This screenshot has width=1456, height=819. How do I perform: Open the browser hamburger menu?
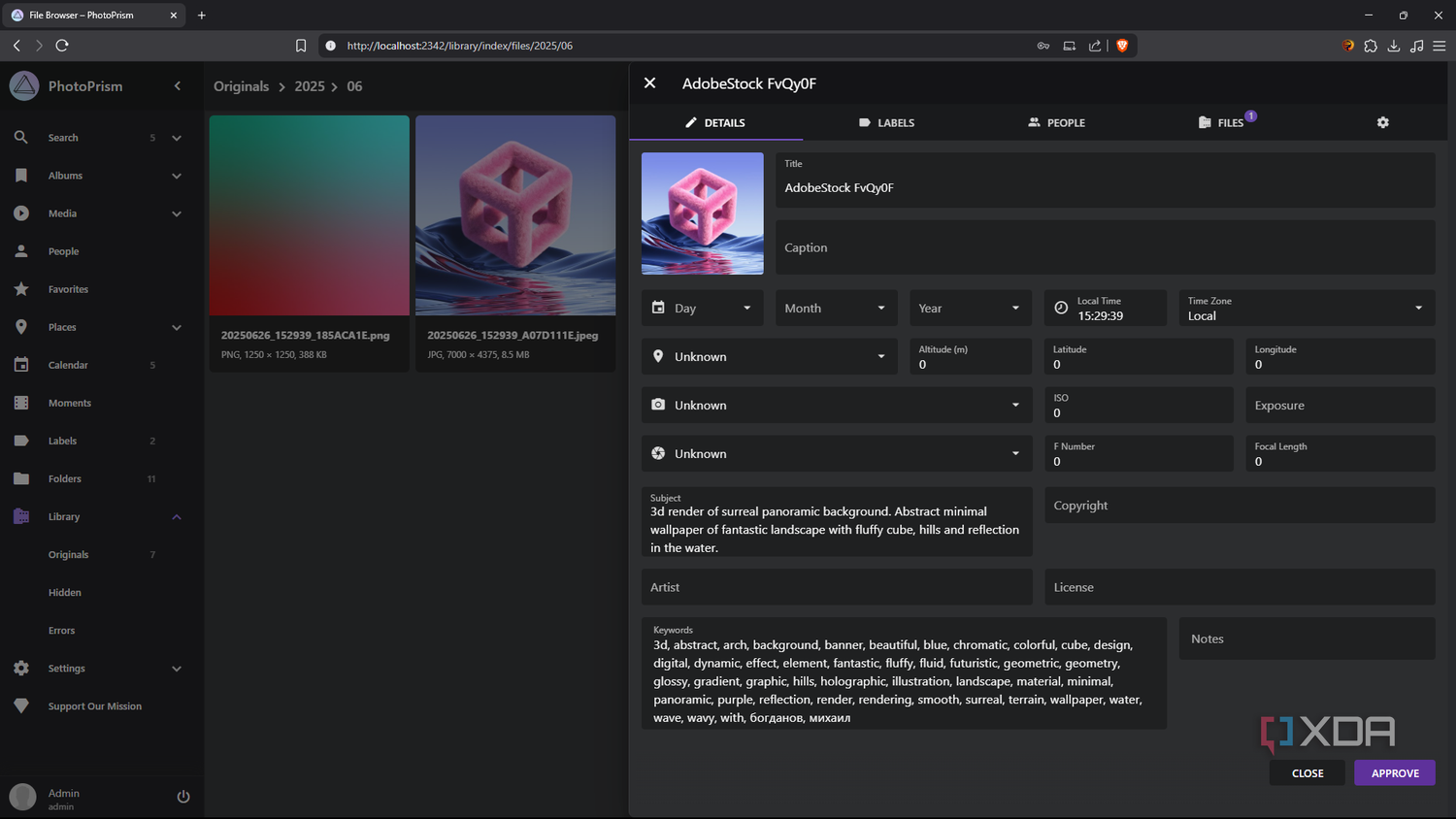click(1439, 46)
